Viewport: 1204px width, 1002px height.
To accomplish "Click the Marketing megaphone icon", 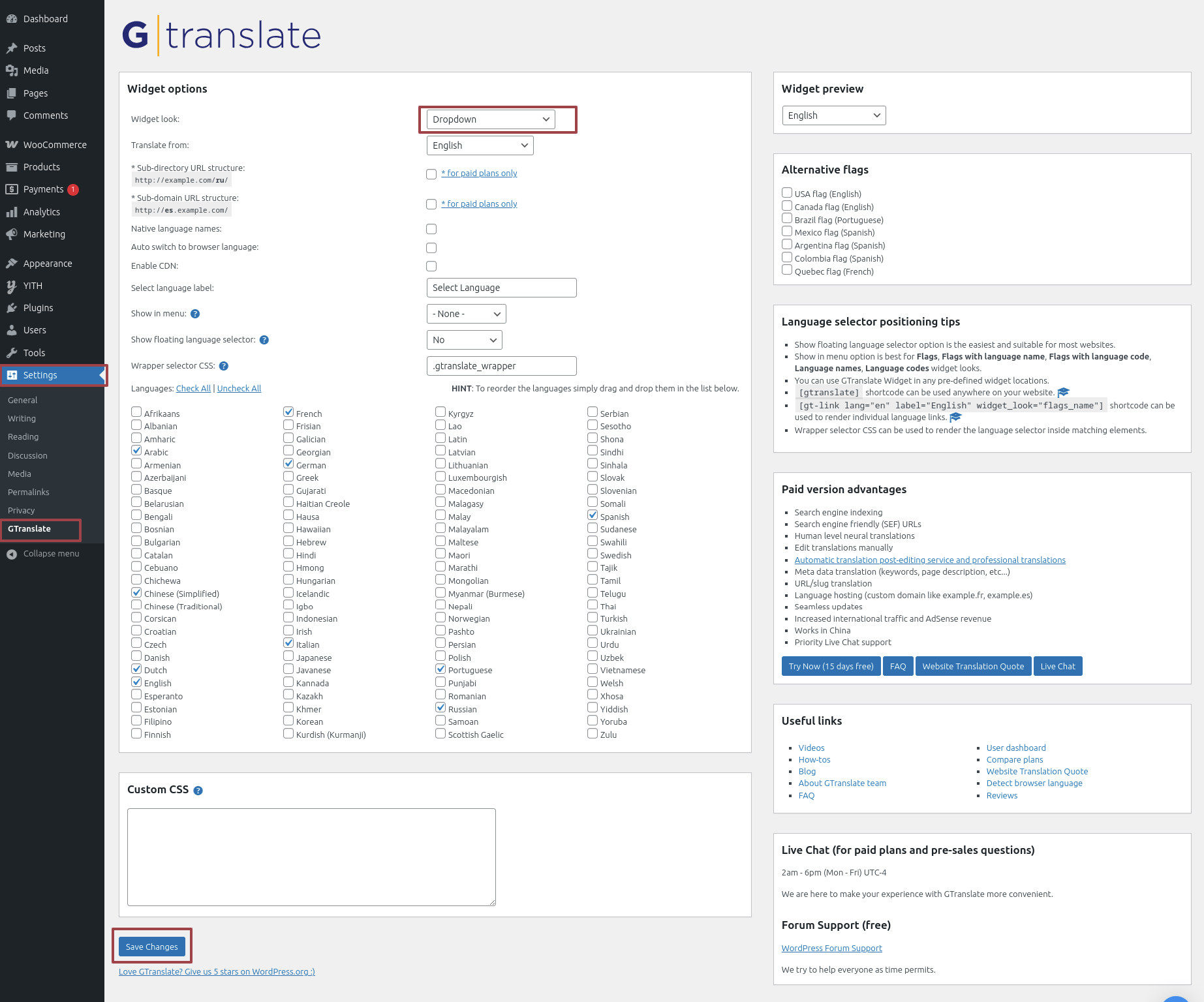I will point(12,234).
